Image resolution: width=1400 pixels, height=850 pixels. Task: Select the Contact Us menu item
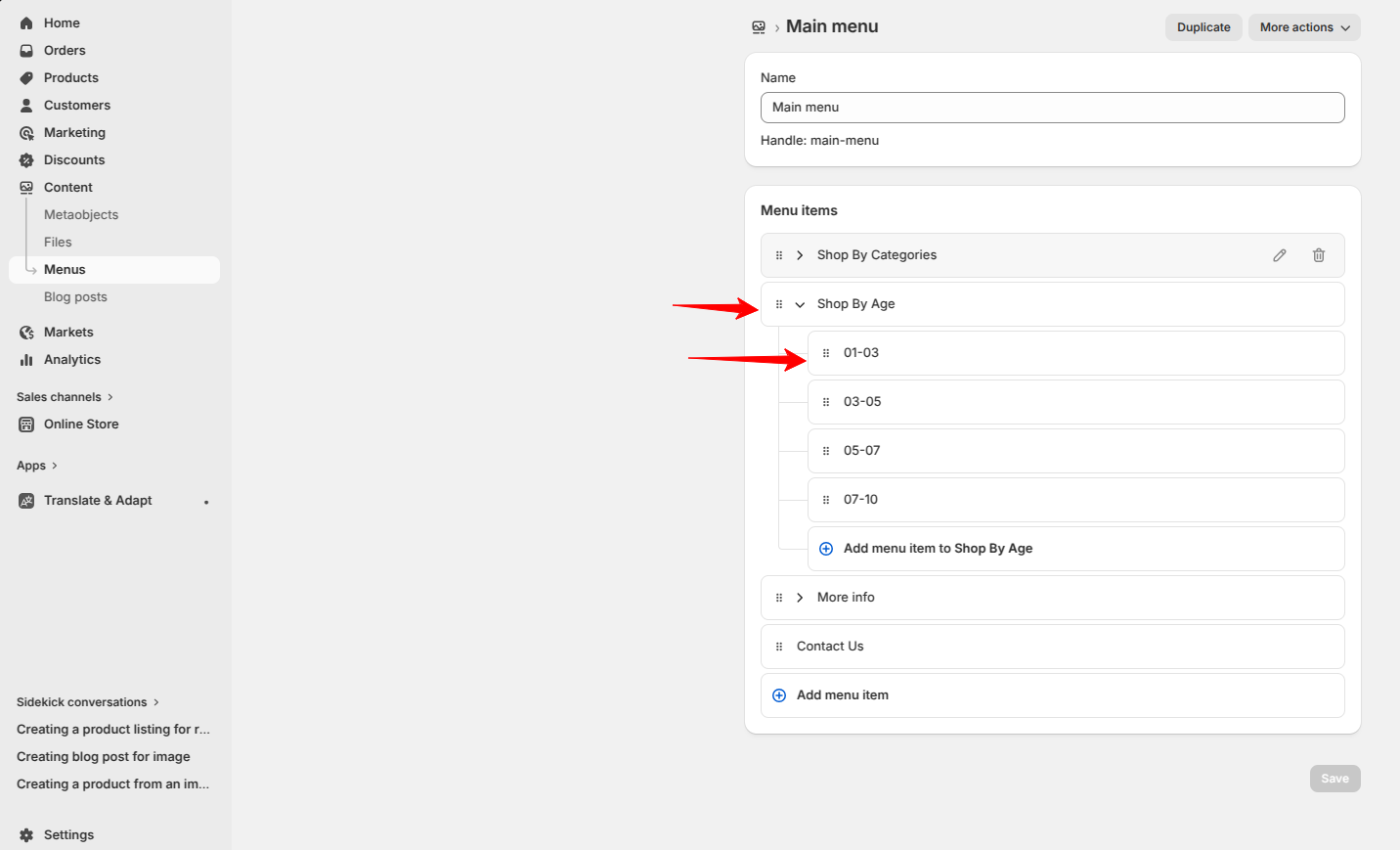pos(1052,647)
